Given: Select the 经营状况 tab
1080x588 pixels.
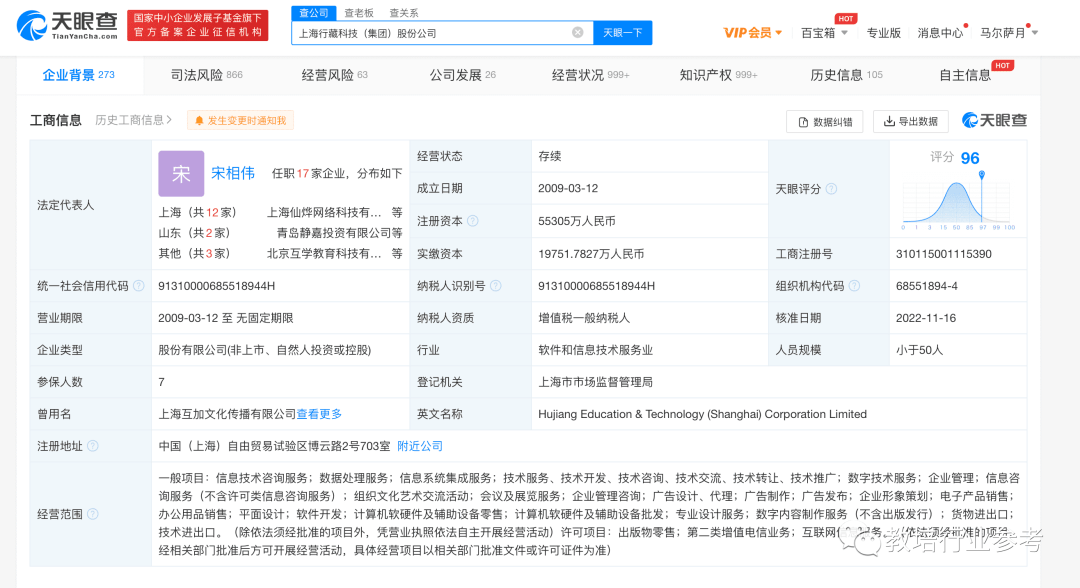Looking at the screenshot, I should click(590, 75).
